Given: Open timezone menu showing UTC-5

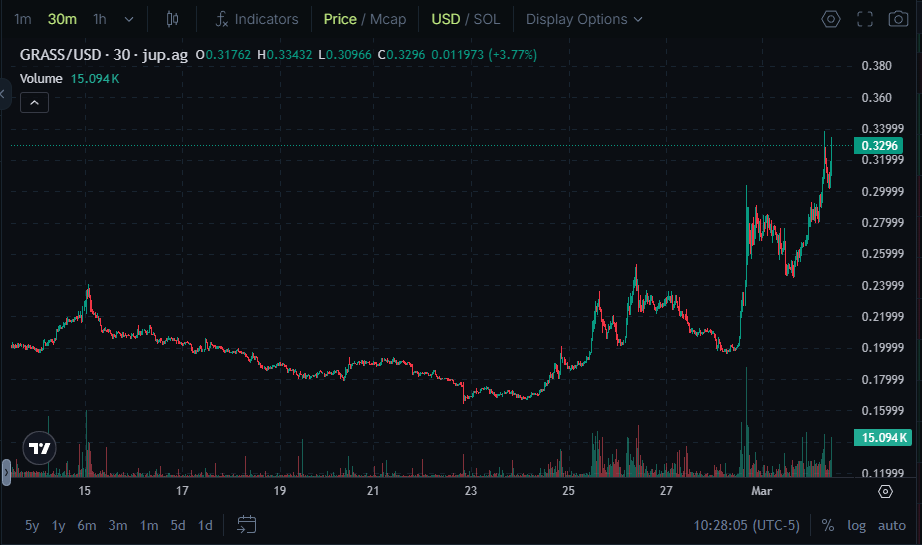Looking at the screenshot, I should point(747,526).
